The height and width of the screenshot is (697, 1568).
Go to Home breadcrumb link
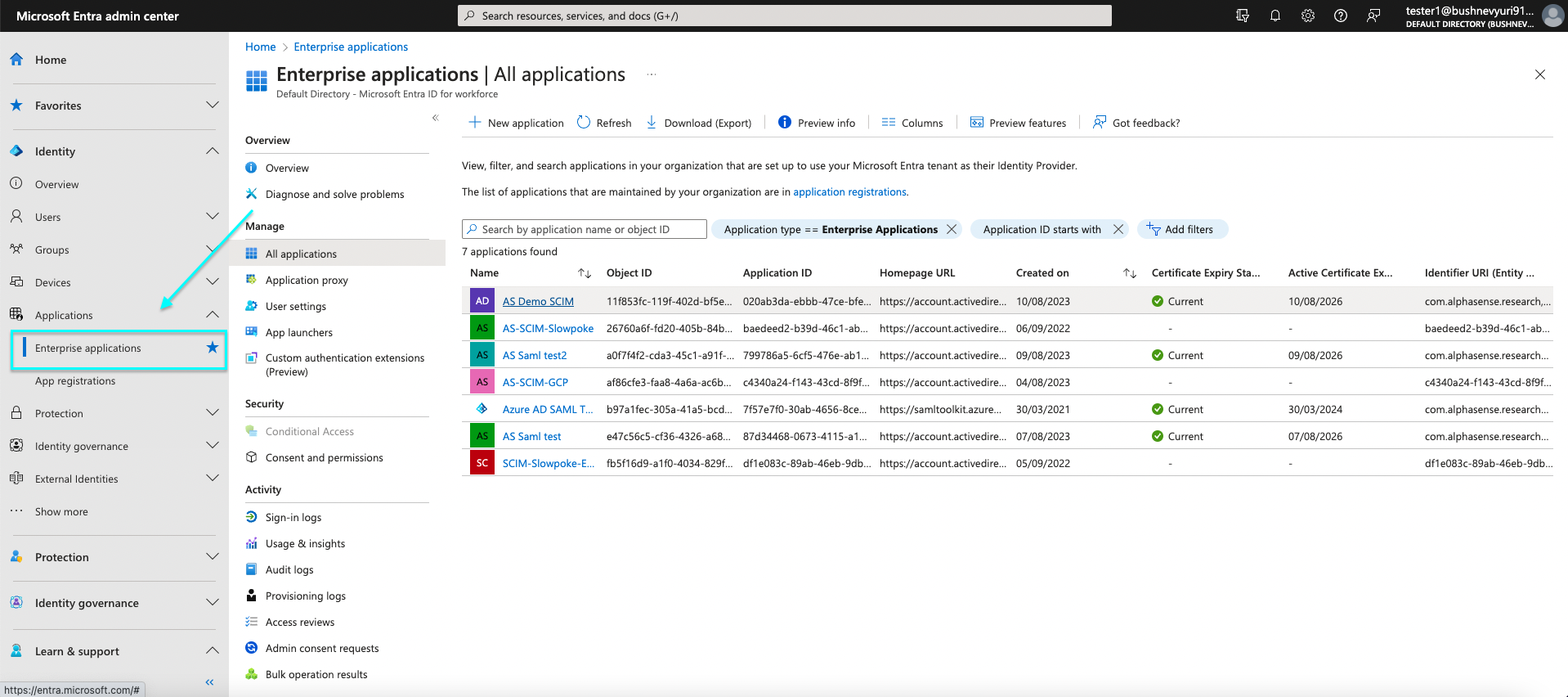coord(260,47)
